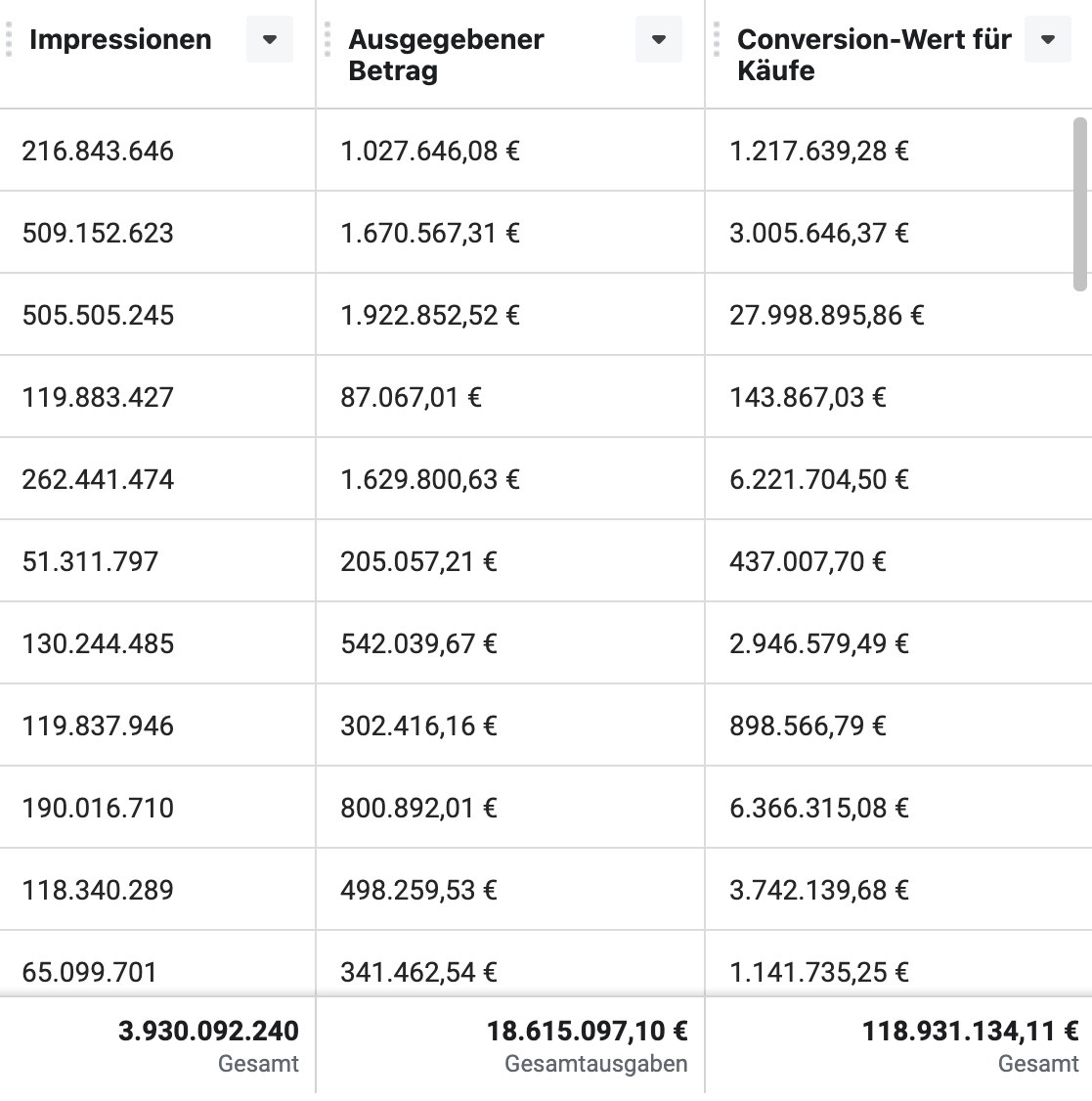Select the impressions cell 118.340.289
The width and height of the screenshot is (1092, 1101).
tap(98, 891)
